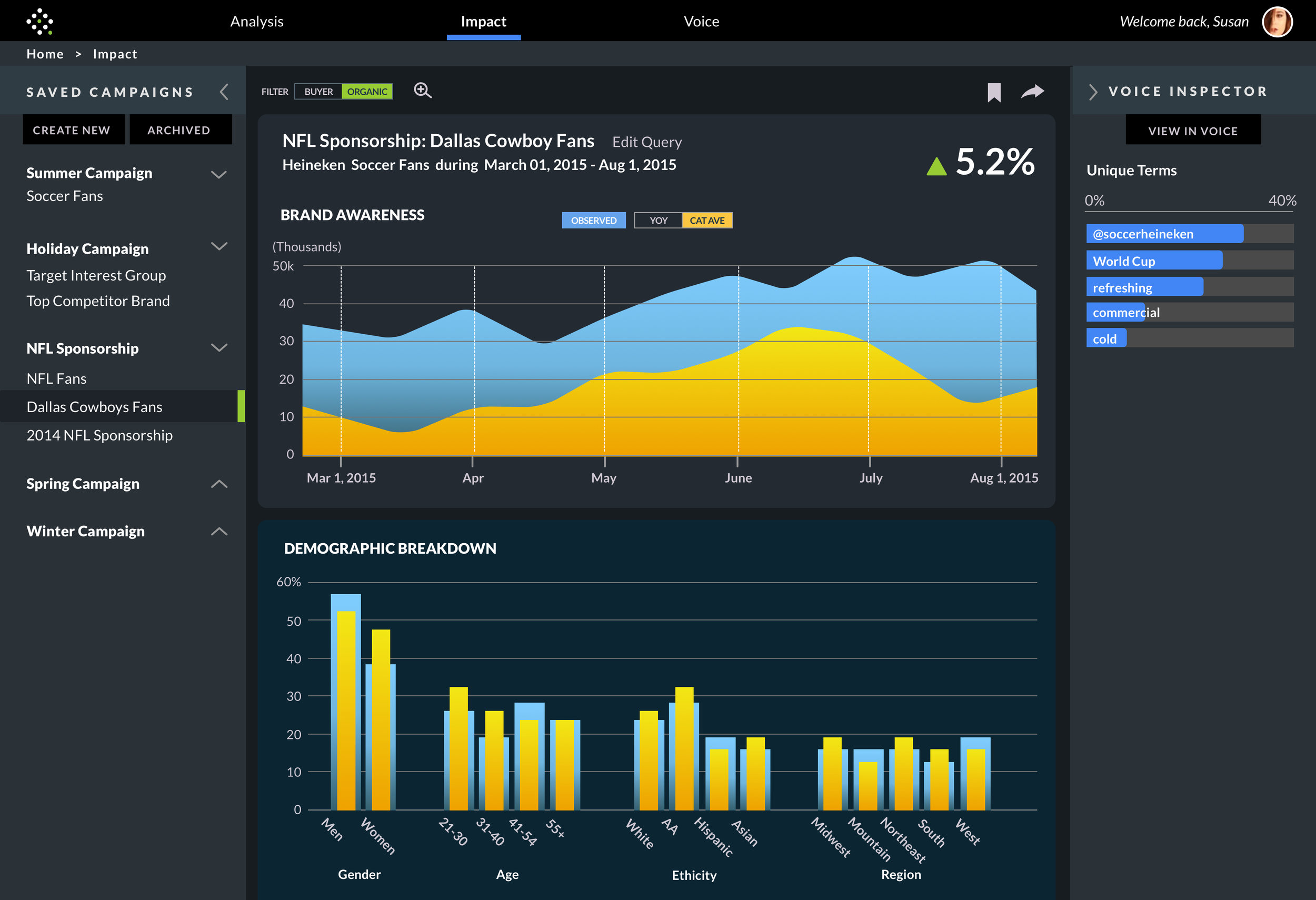
Task: Click the Demographic Breakdown title
Action: pos(390,548)
